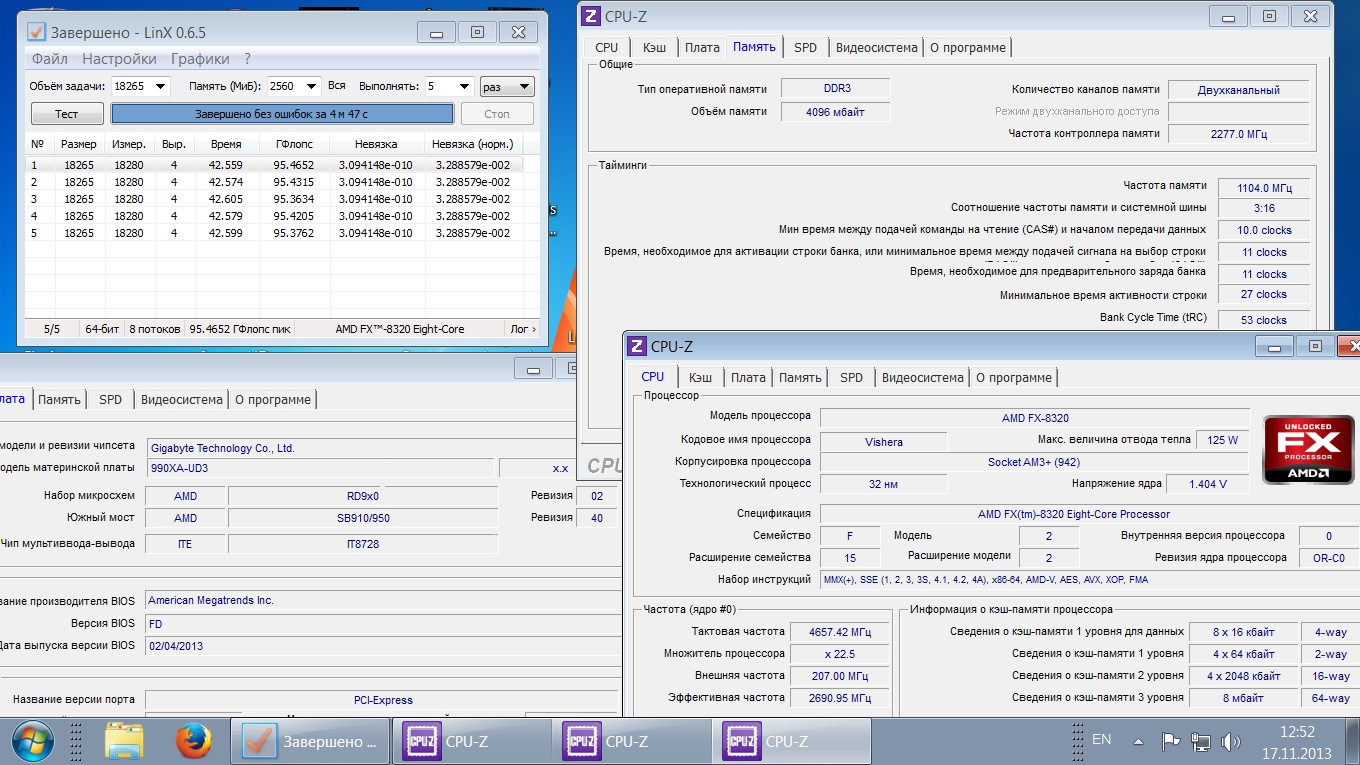This screenshot has height=765, width=1360.
Task: Click the Завершено без ошибок progress bar
Action: (282, 114)
